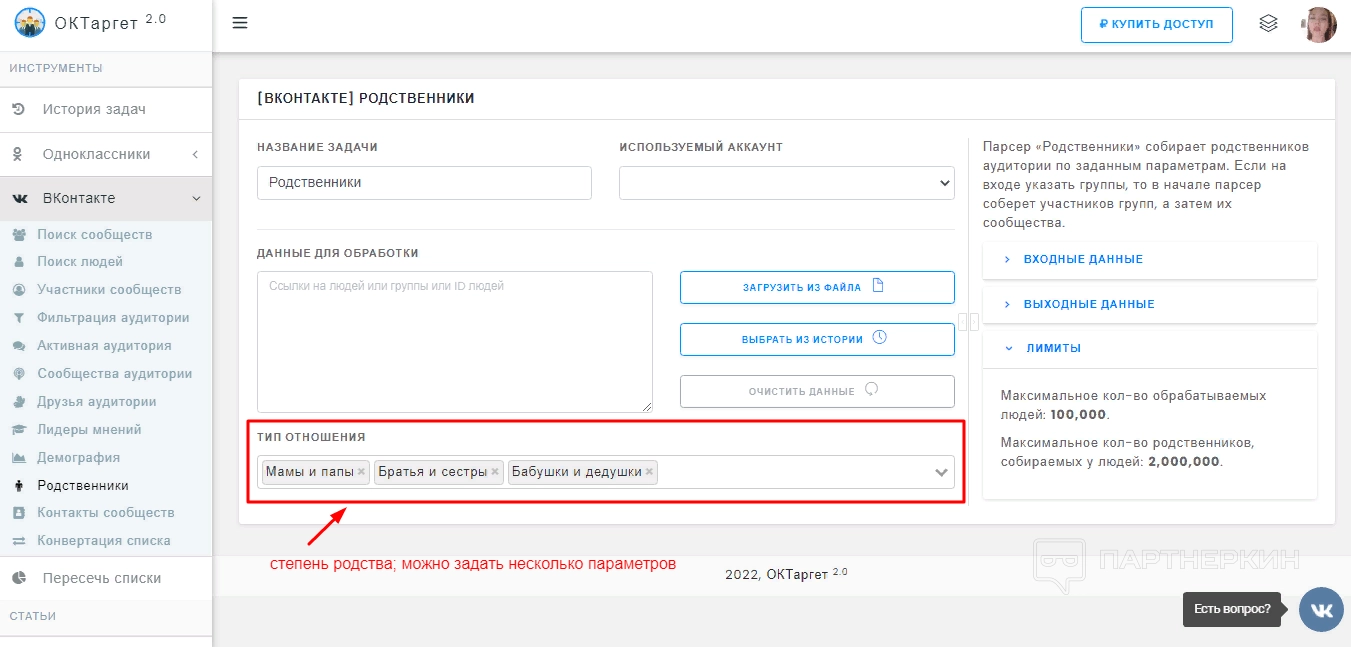Open Контакты сообществ in sidebar
This screenshot has width=1351, height=647.
click(106, 513)
